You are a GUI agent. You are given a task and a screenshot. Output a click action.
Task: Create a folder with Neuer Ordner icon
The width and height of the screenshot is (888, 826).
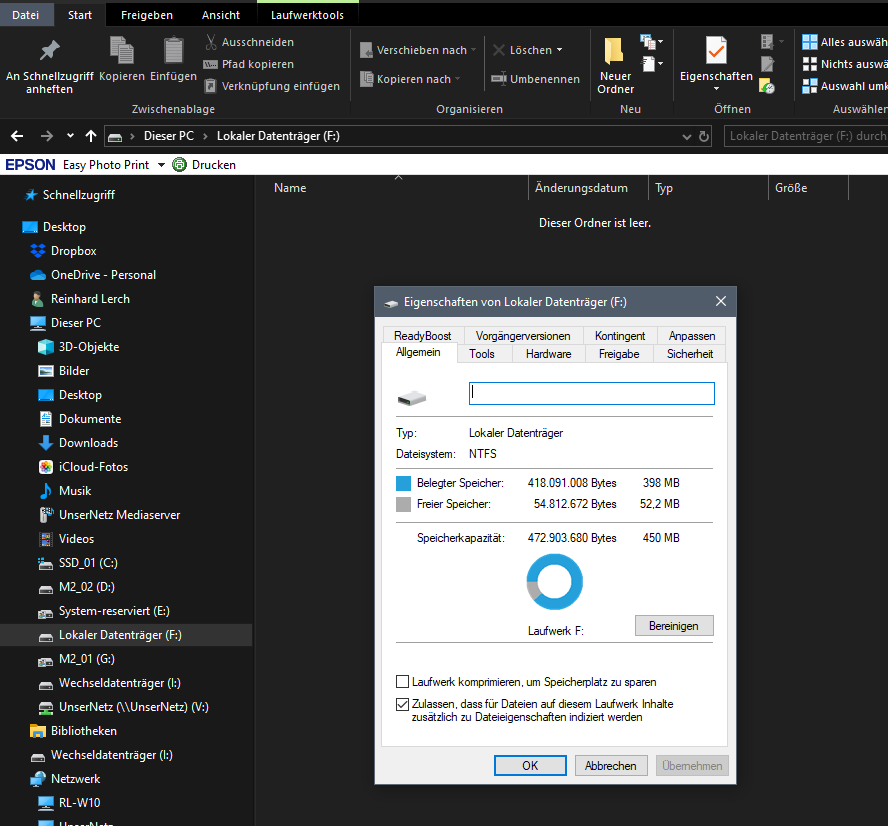[x=614, y=50]
